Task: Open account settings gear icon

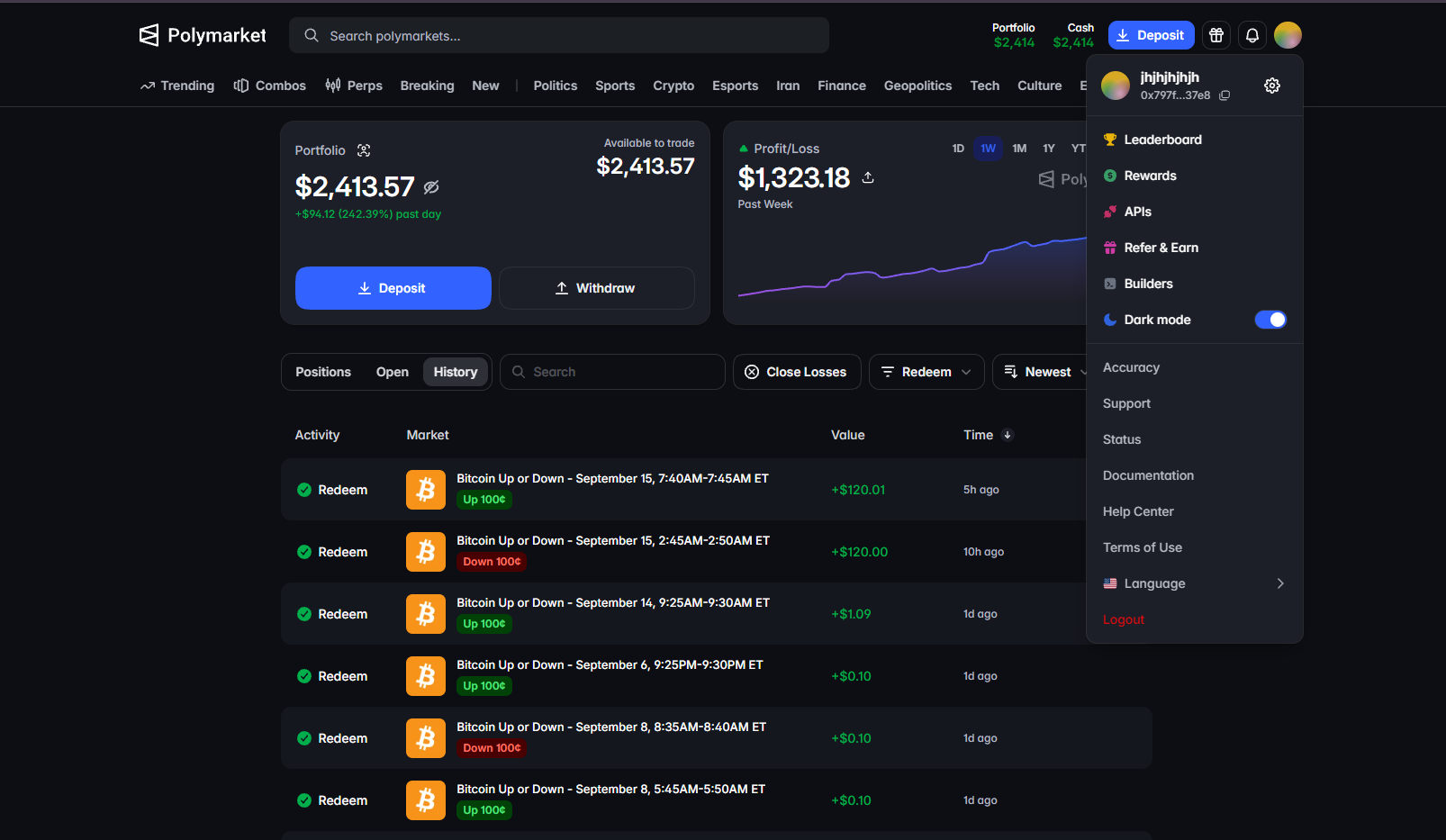Action: 1272,86
